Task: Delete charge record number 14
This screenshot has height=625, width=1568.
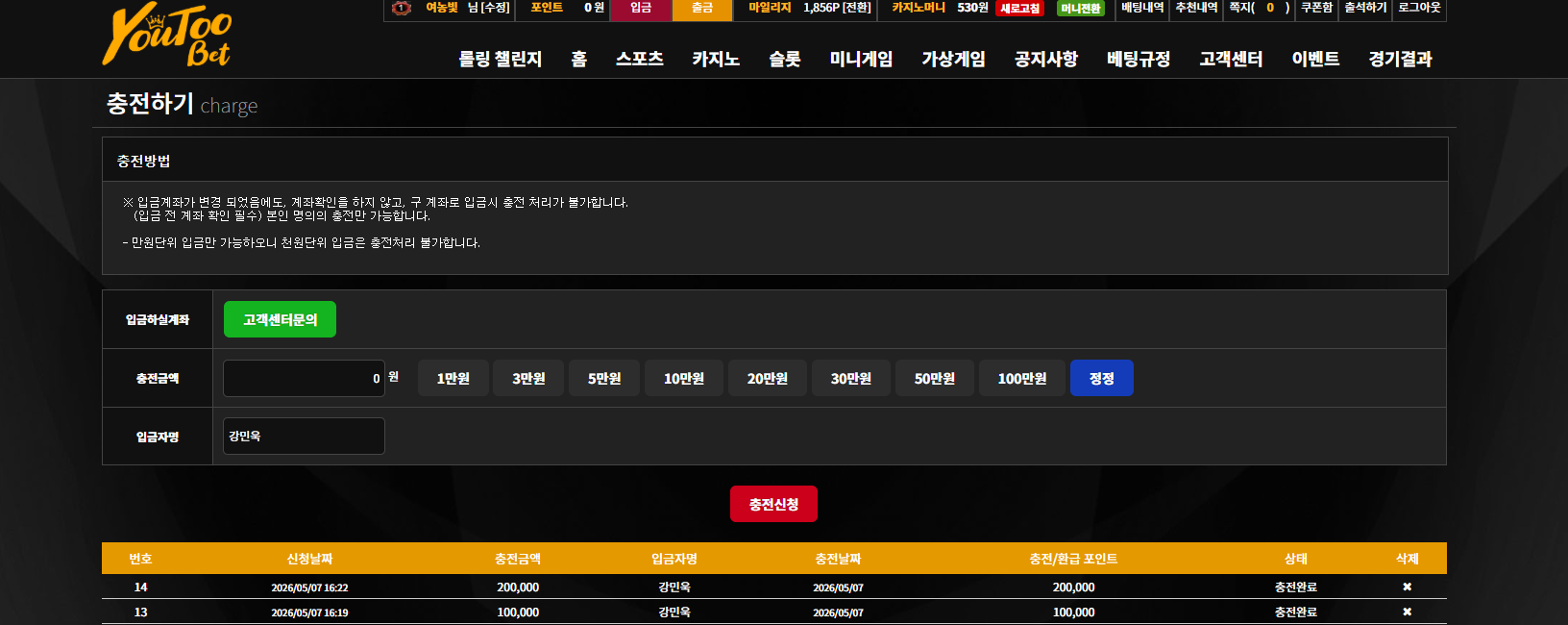Action: [x=1407, y=587]
